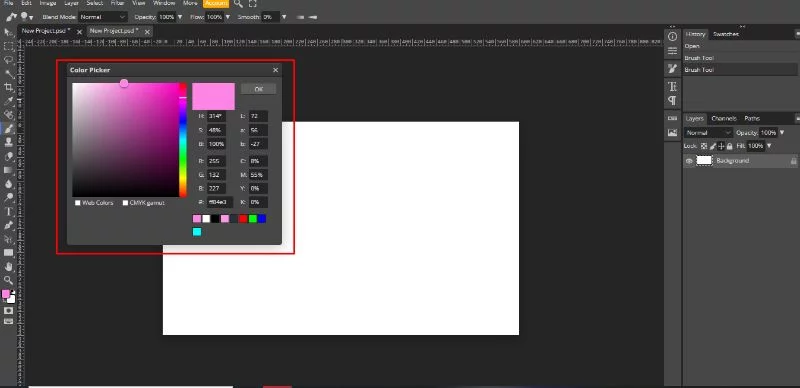Switch to the Paths tab
Screen dimensions: 800x388
tap(752, 118)
